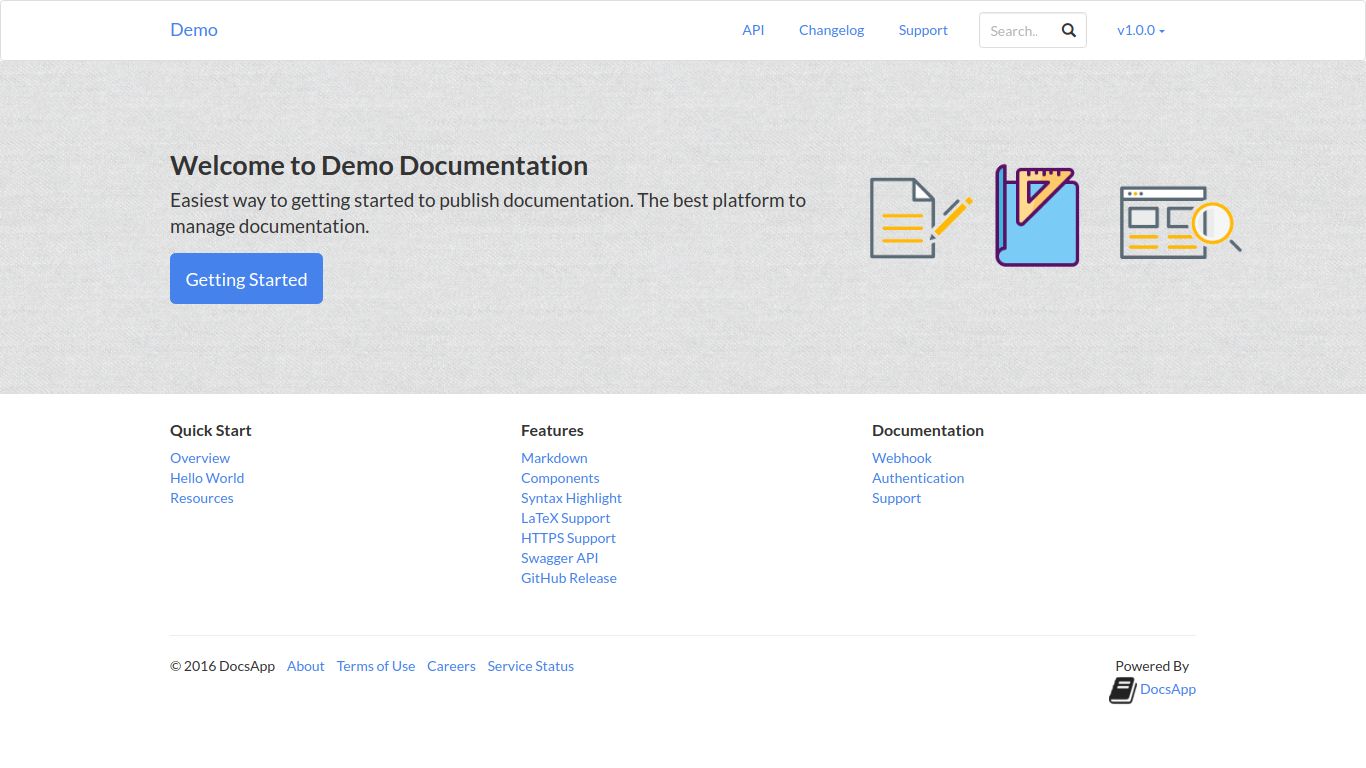Viewport: 1366px width, 768px height.
Task: Open the API navigation menu item
Action: point(753,30)
